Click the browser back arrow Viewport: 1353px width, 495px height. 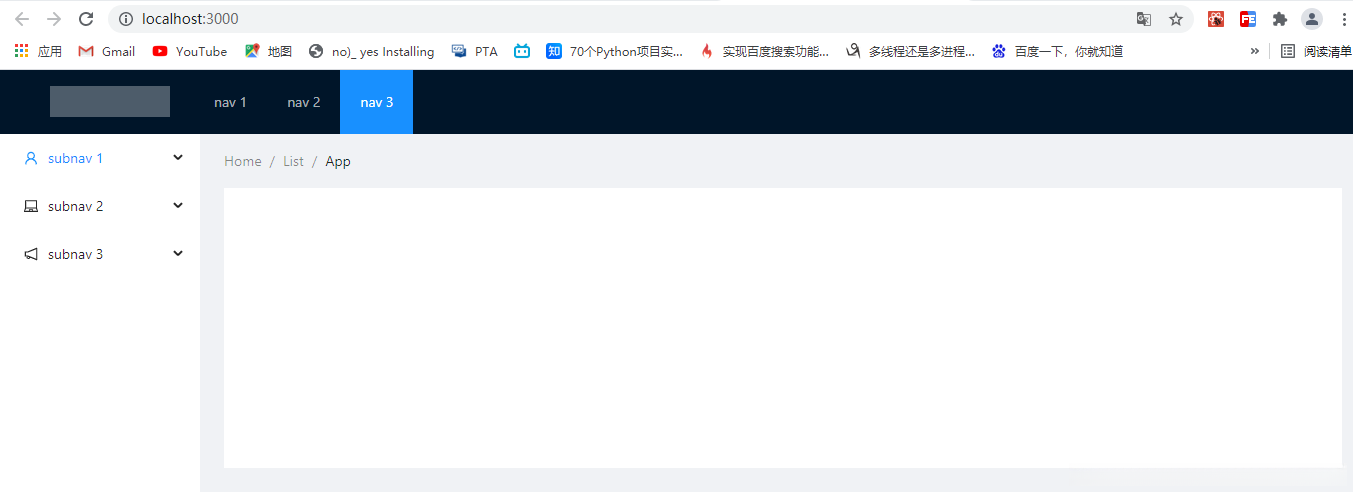pyautogui.click(x=22, y=19)
